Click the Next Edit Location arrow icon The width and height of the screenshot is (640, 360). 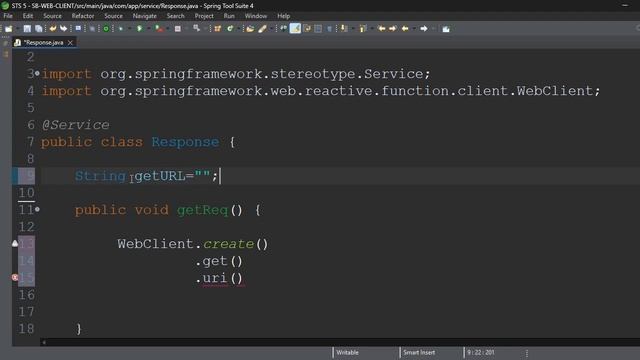(x=393, y=29)
